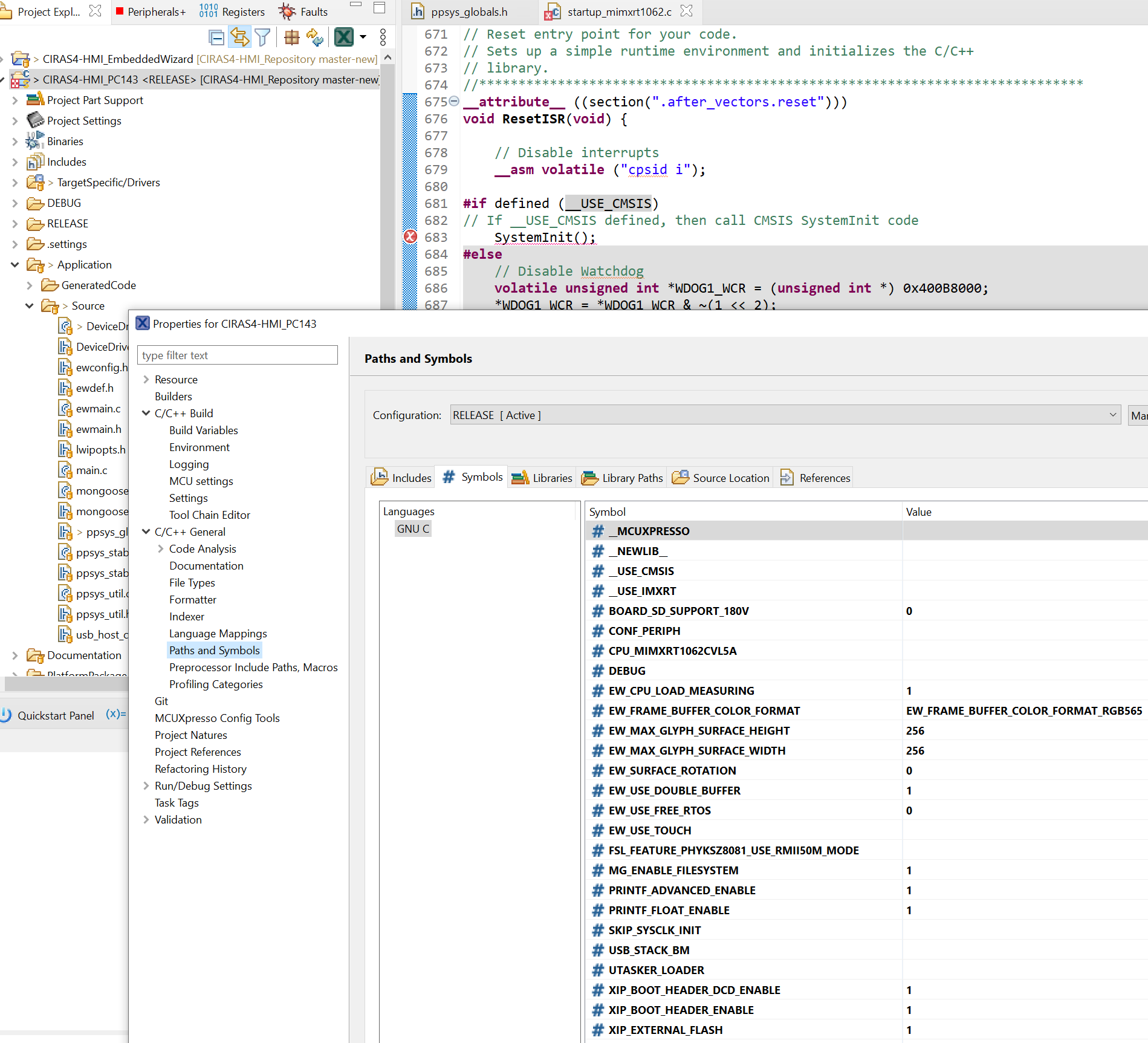
Task: Switch to the Registers view tab
Action: 232,11
